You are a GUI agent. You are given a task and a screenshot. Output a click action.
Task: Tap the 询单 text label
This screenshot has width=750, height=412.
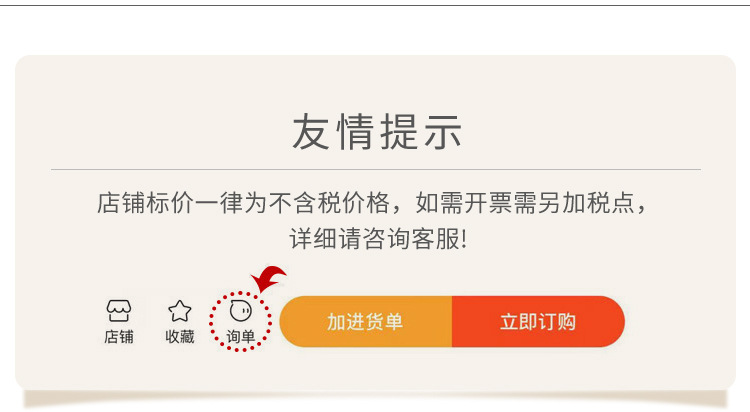click(x=241, y=337)
